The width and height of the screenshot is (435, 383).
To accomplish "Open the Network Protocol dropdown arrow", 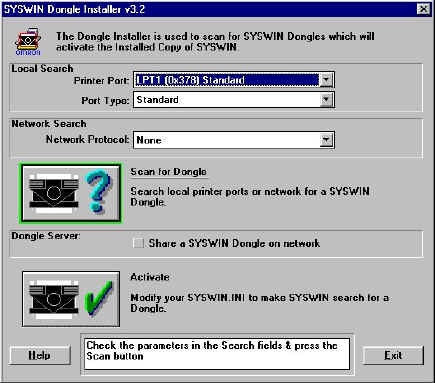I will [326, 140].
